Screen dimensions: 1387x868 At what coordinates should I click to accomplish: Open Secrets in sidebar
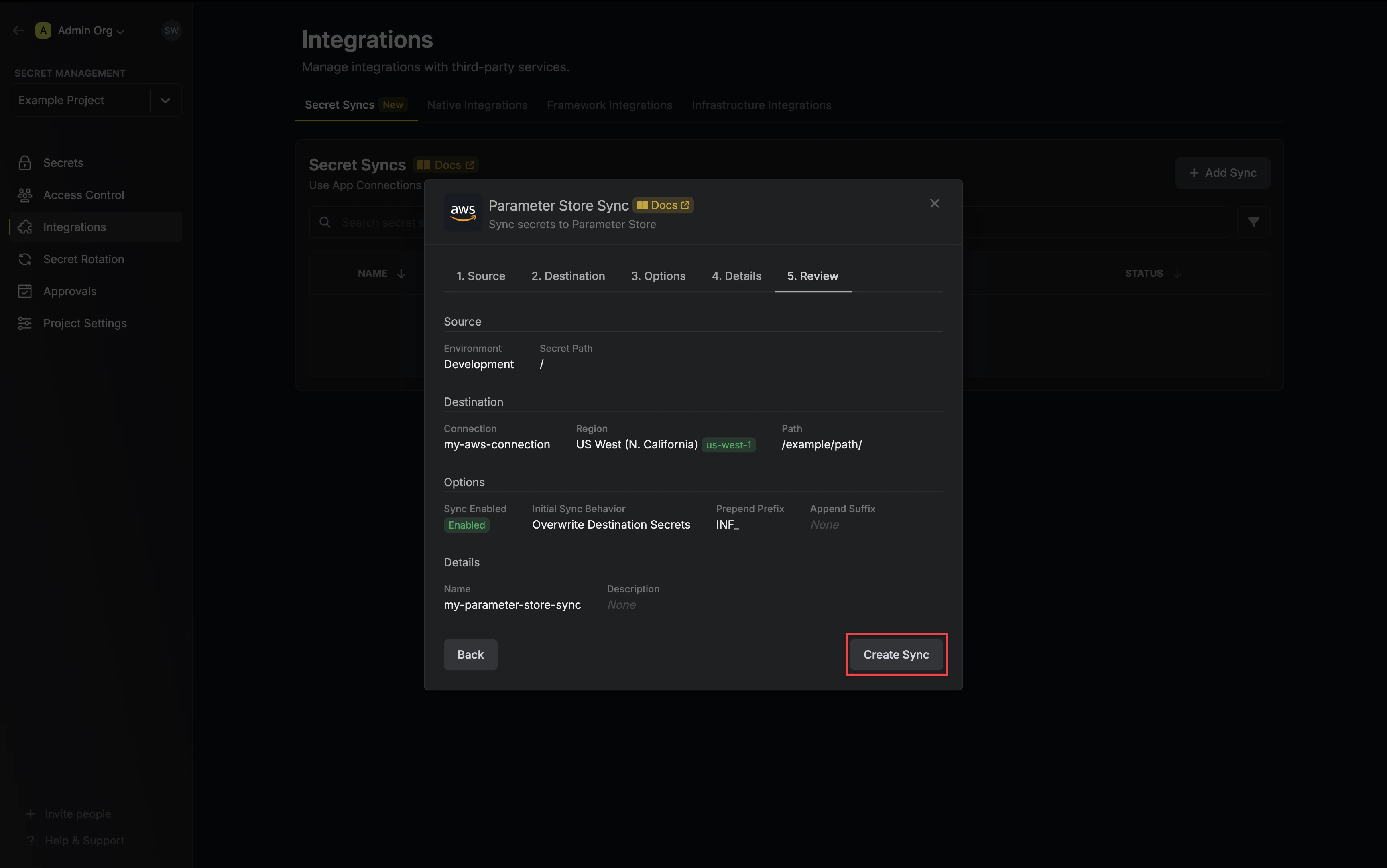click(x=96, y=163)
